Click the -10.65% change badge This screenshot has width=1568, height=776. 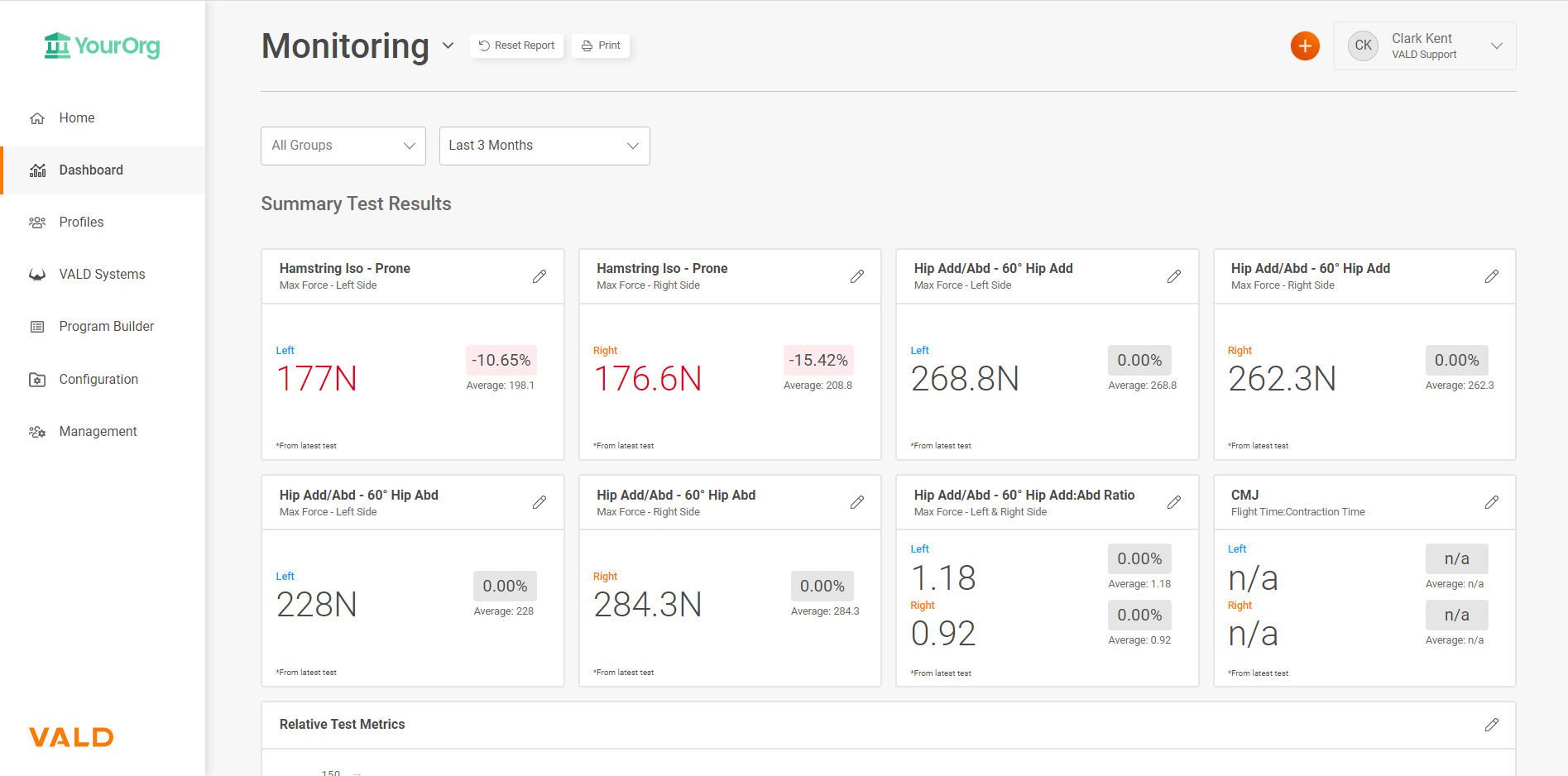click(501, 360)
